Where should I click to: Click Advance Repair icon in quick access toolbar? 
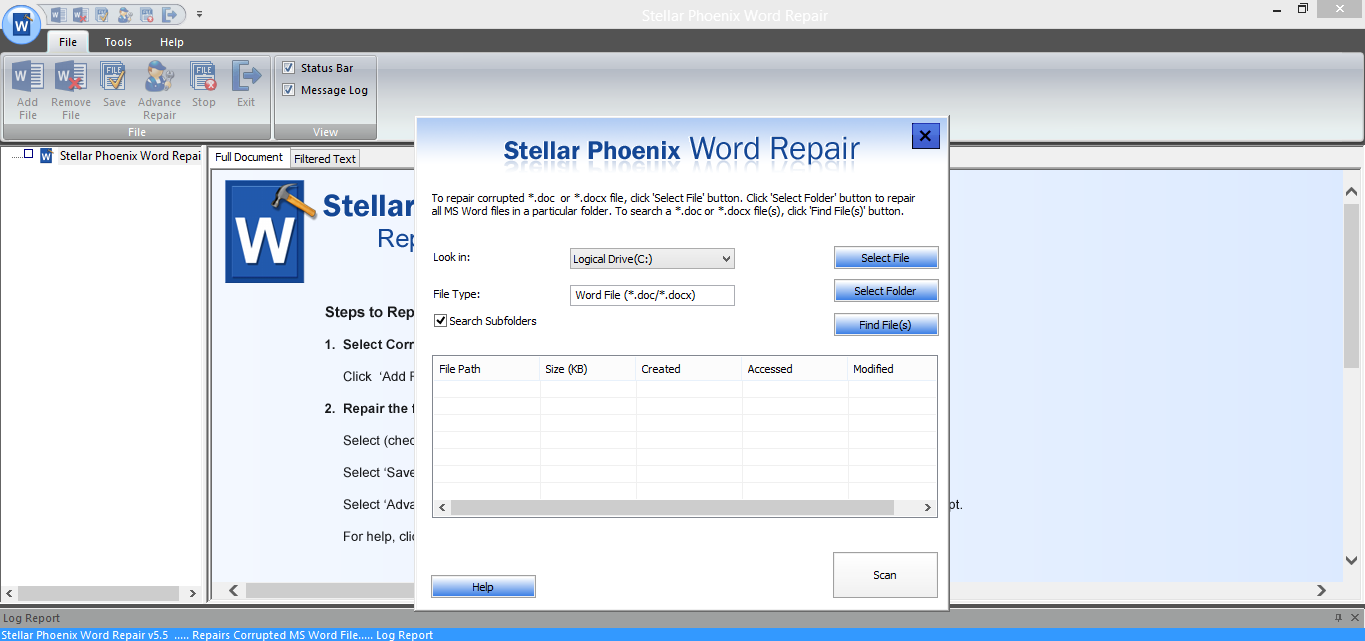[124, 14]
